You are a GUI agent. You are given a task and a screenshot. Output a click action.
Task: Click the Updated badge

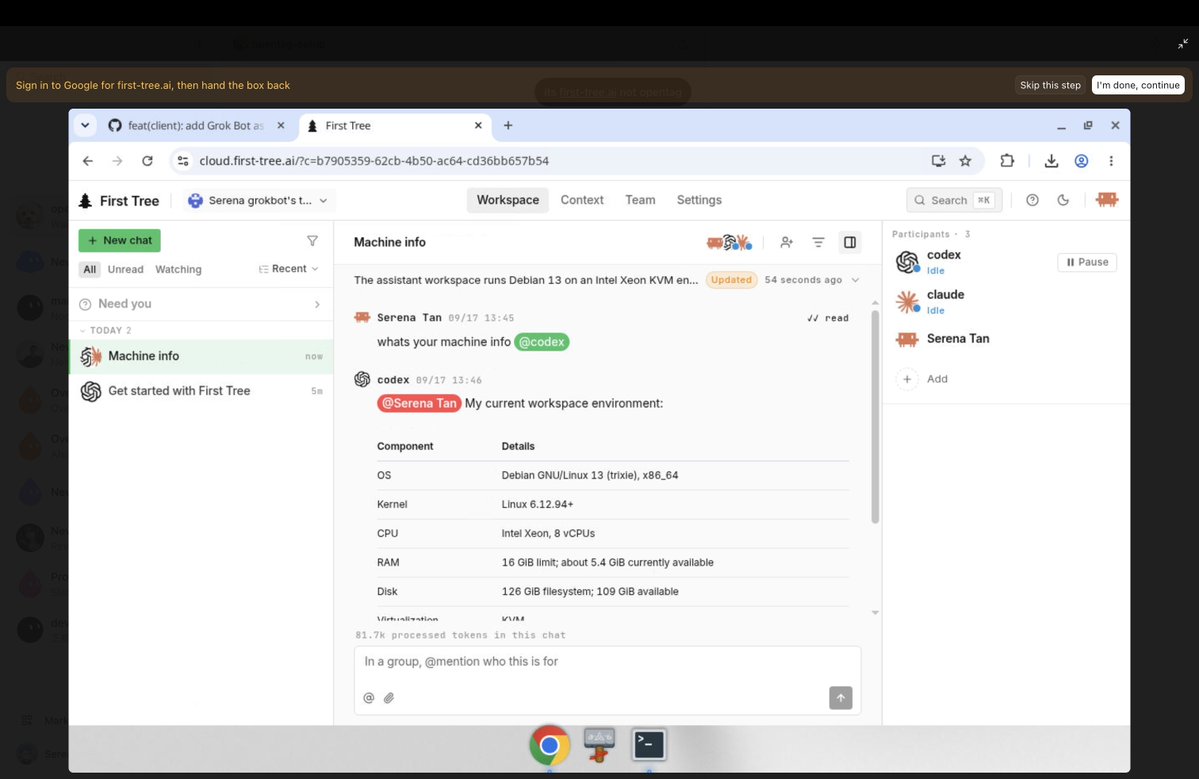[x=731, y=280]
